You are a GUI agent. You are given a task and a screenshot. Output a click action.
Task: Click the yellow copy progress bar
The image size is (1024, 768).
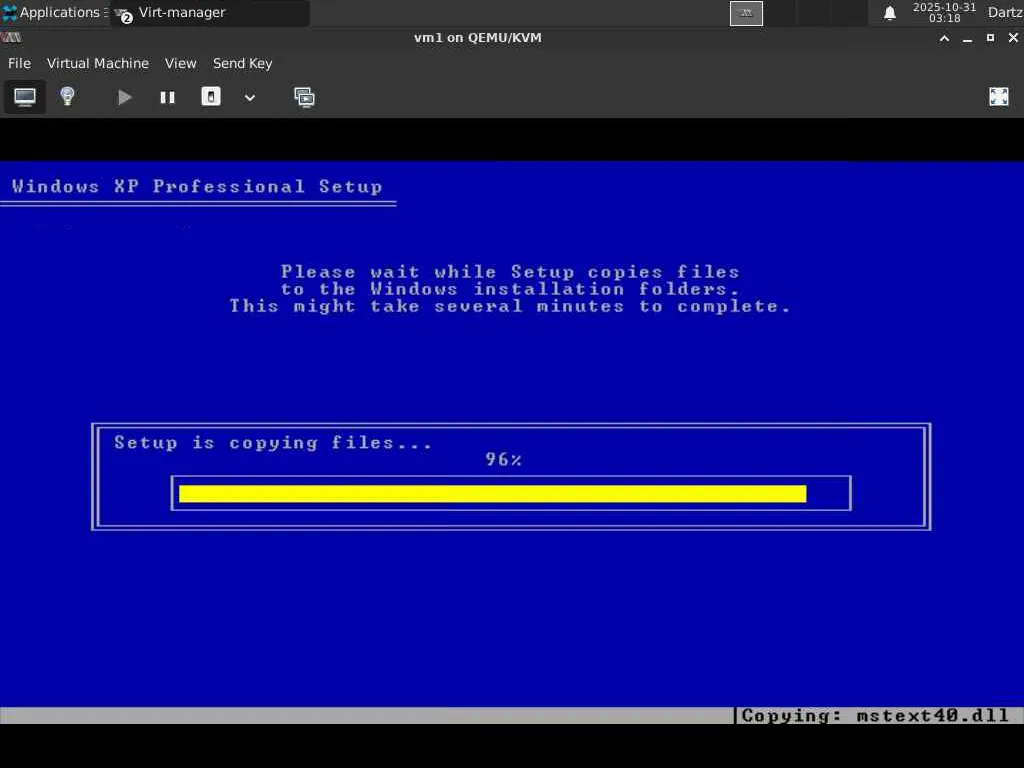tap(492, 494)
